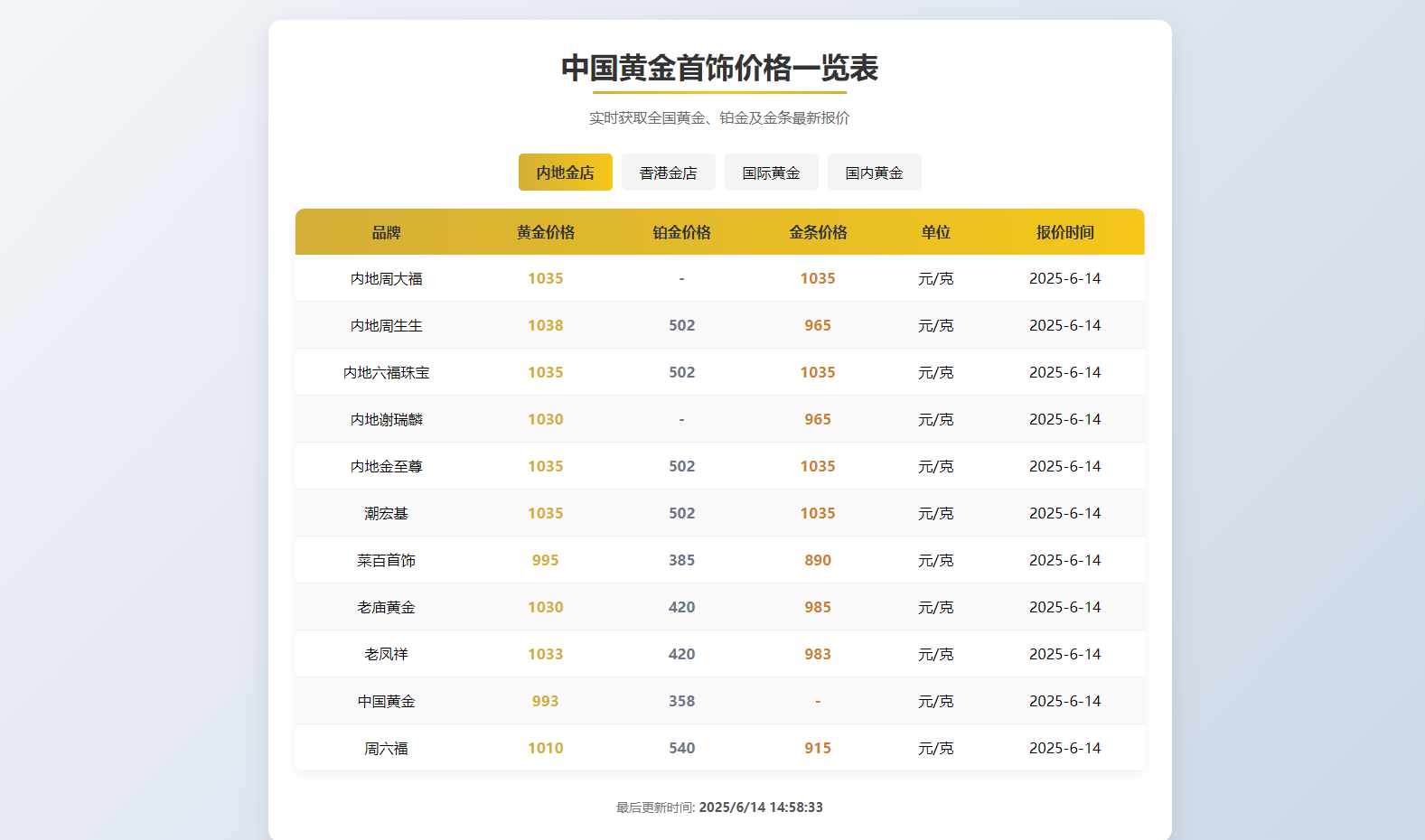Screen dimensions: 1425x840
Task: Click the 铂金价格 column header
Action: pos(682,232)
